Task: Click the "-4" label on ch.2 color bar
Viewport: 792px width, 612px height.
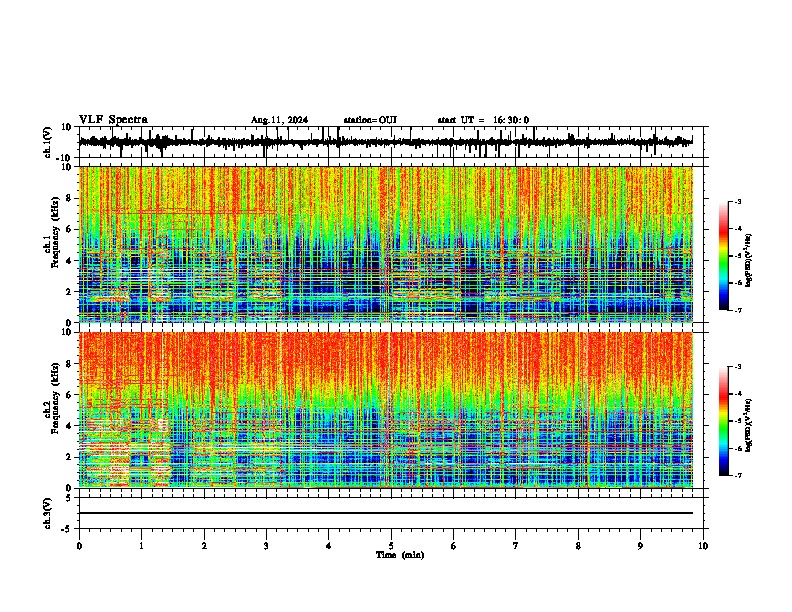Action: point(737,394)
